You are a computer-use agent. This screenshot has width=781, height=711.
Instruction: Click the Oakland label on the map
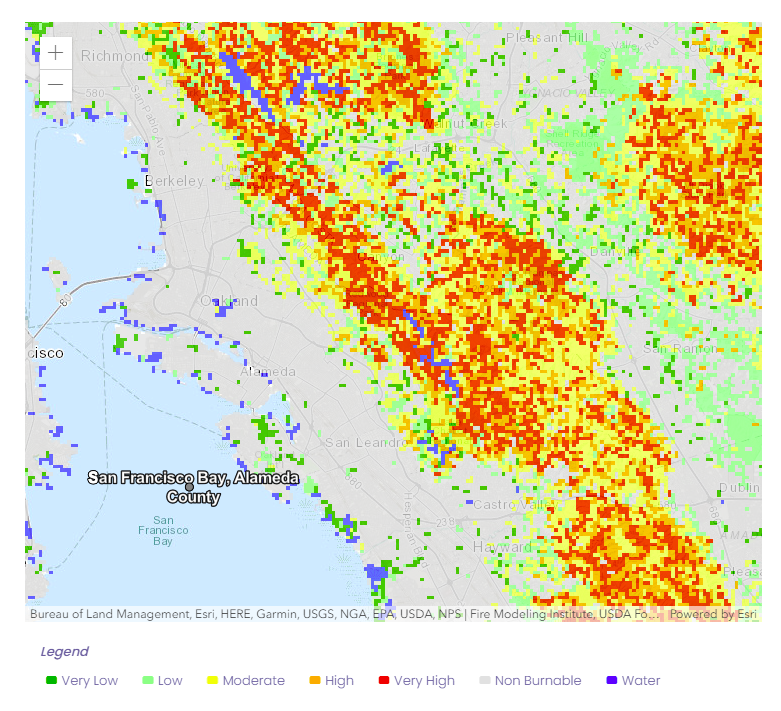click(x=229, y=301)
